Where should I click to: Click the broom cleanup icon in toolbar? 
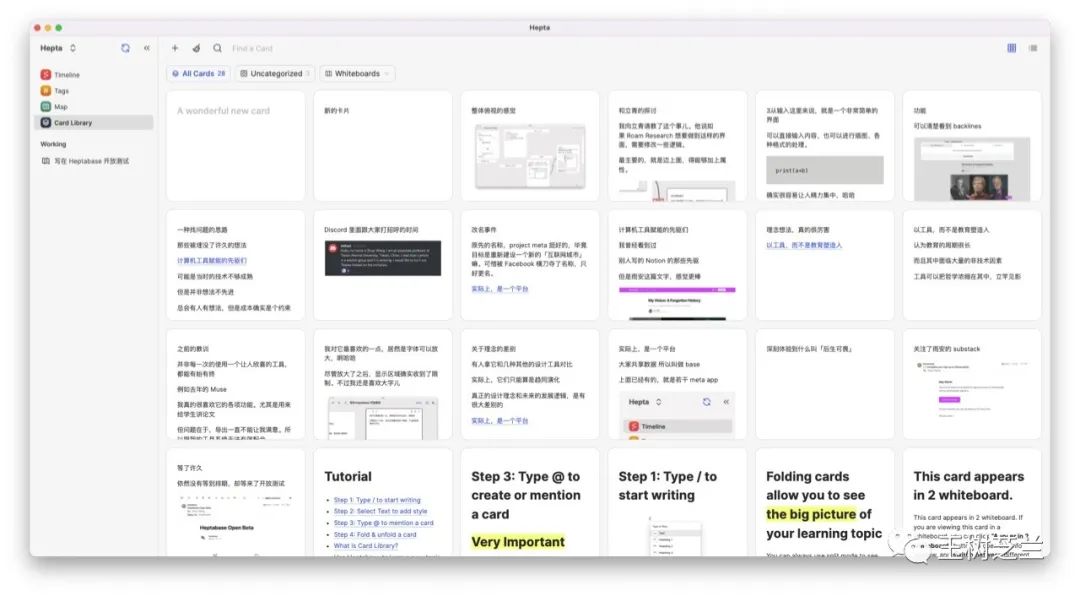196,48
